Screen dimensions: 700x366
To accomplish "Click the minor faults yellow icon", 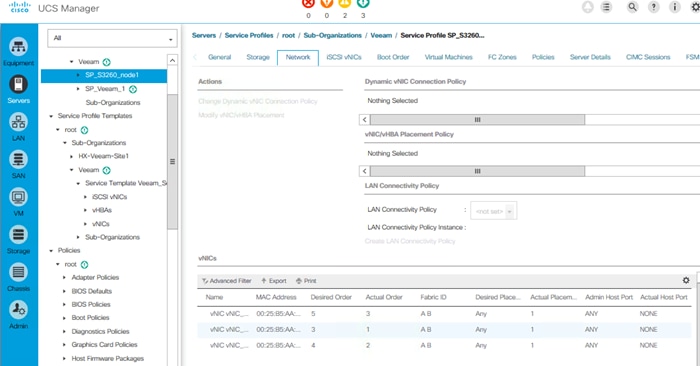I will (x=345, y=4).
